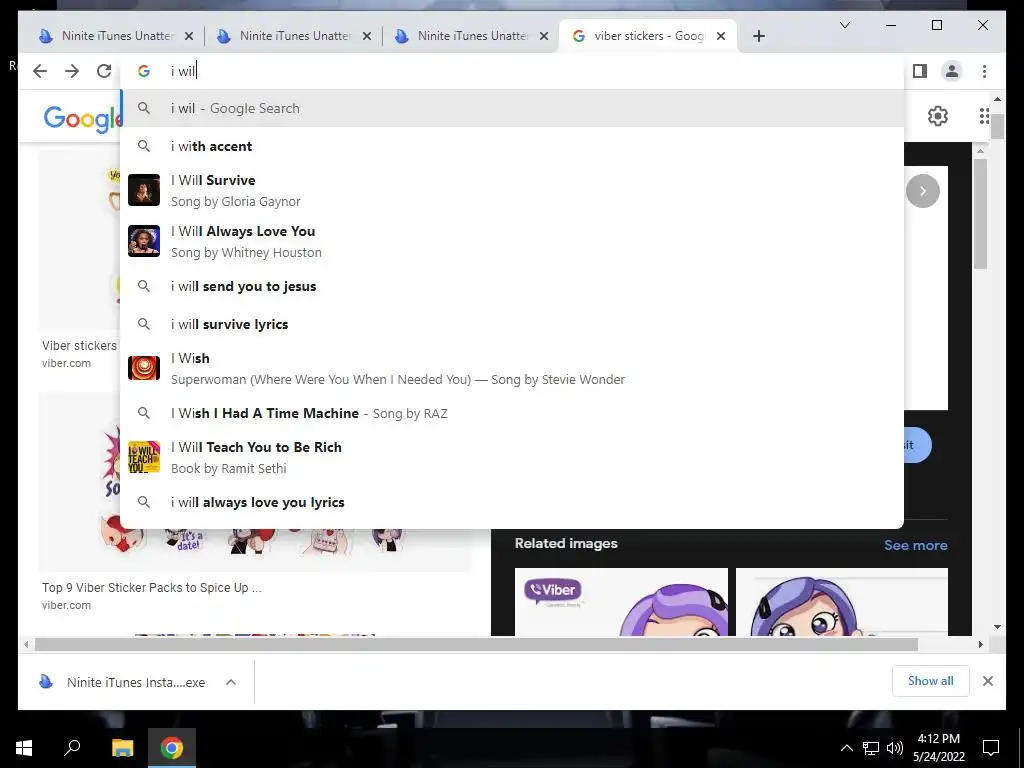1024x768 pixels.
Task: Open the Viber related image with logo
Action: point(621,601)
